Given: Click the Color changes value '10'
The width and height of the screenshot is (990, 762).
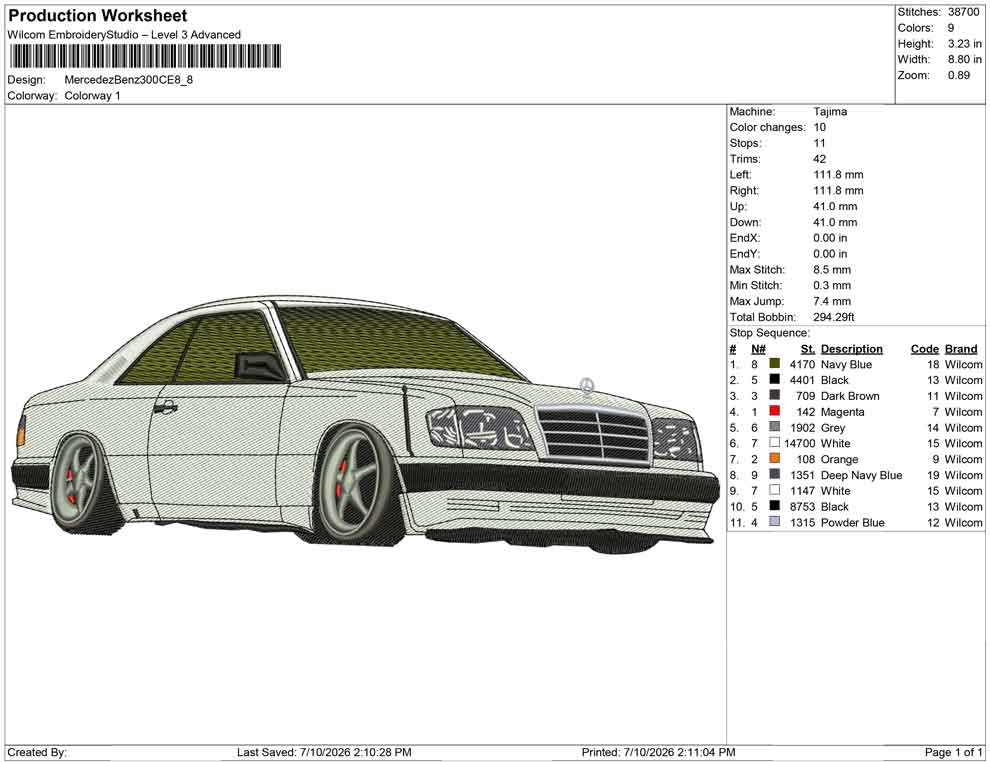Looking at the screenshot, I should tap(820, 128).
